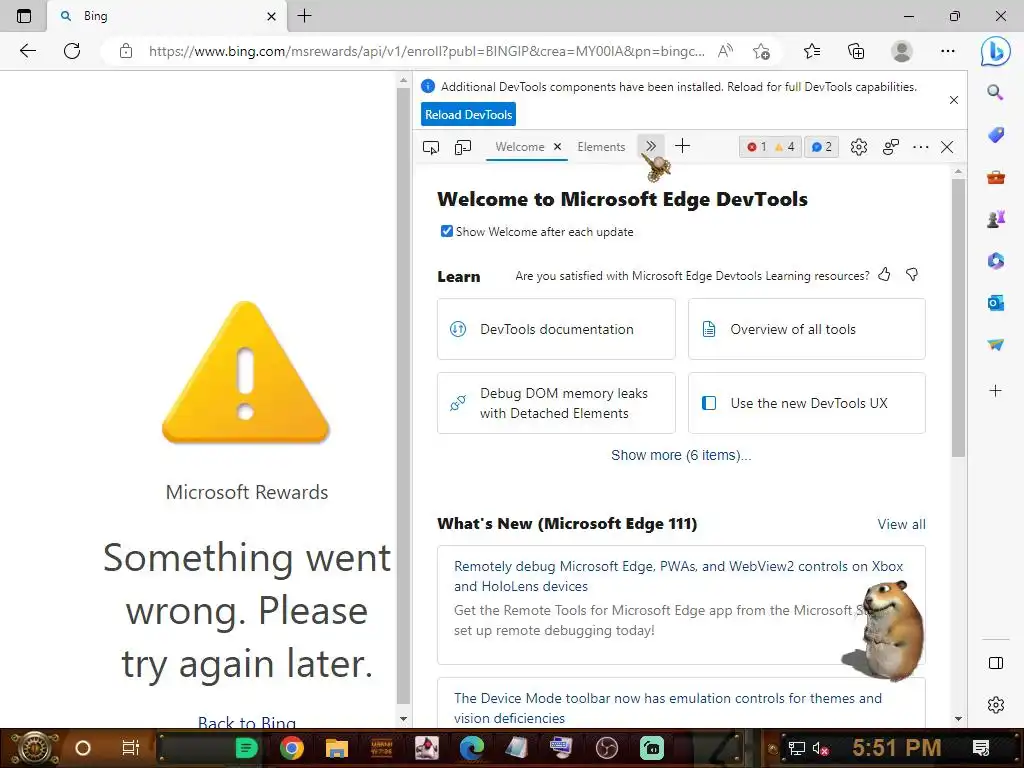Click the Bing Discover sidebar icon

pyautogui.click(x=995, y=51)
